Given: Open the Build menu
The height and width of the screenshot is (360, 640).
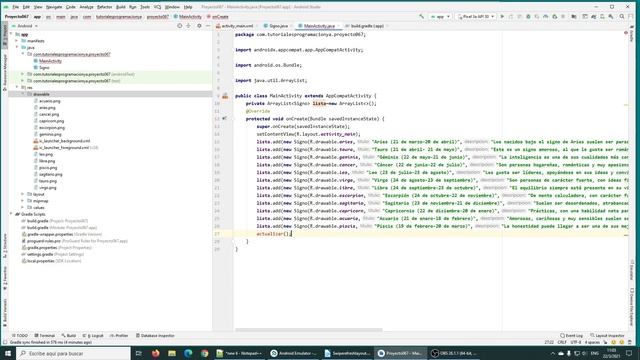Looking at the screenshot, I should [x=121, y=7].
